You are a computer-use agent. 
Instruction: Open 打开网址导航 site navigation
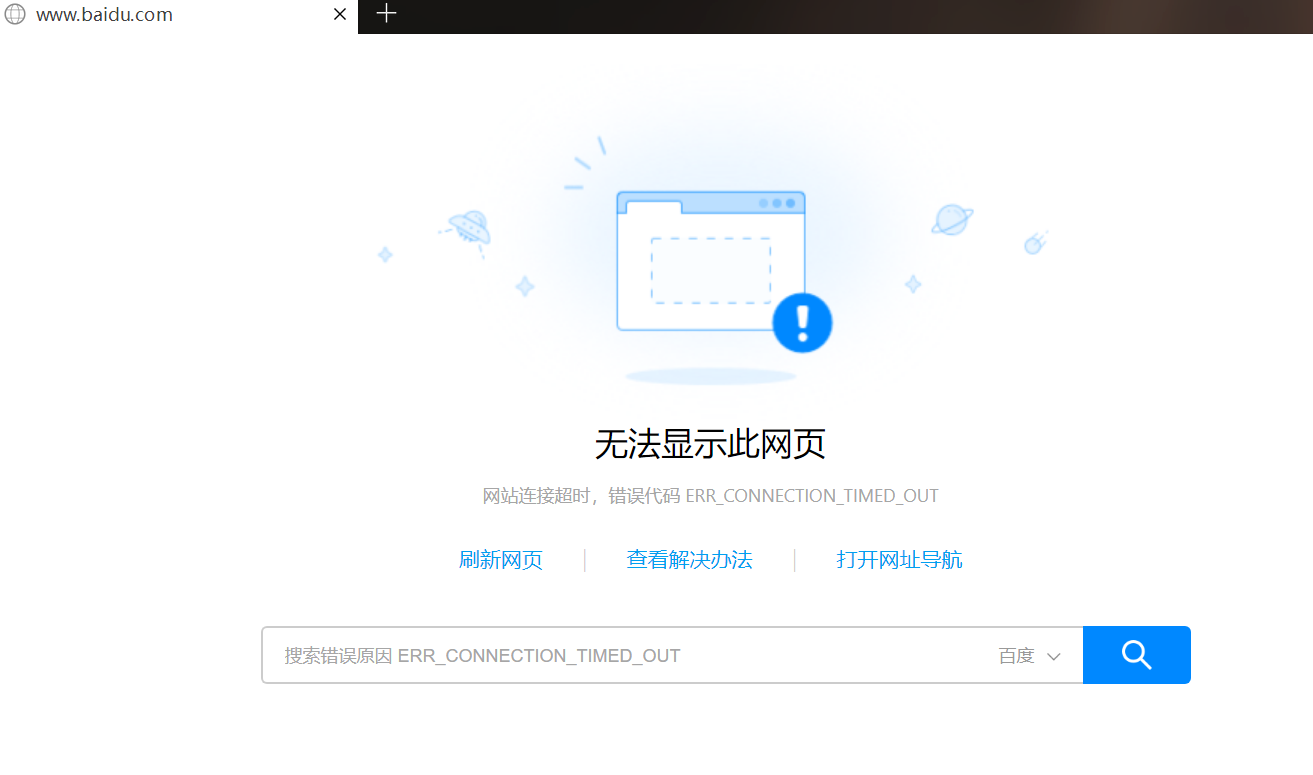pyautogui.click(x=899, y=560)
